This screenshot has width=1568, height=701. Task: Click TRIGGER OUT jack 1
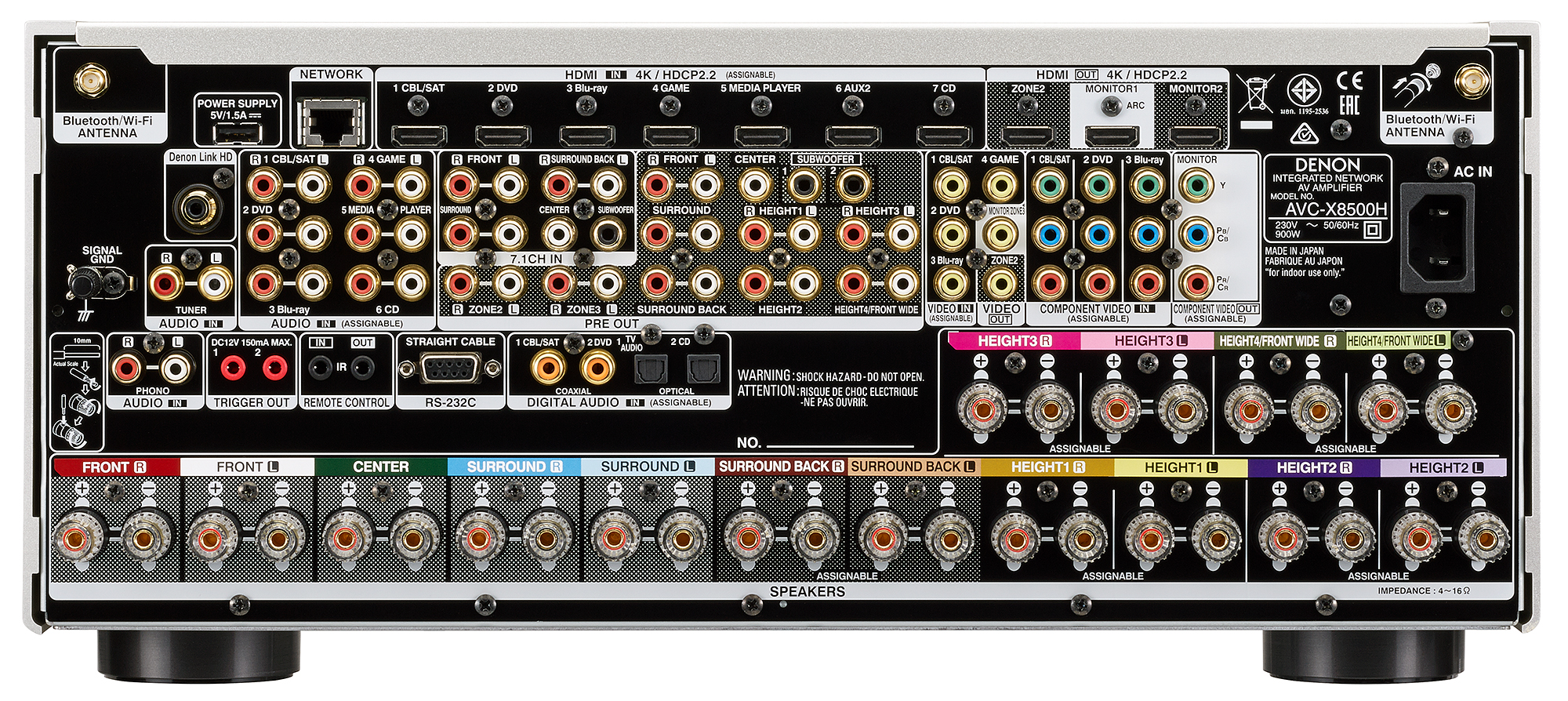point(232,367)
